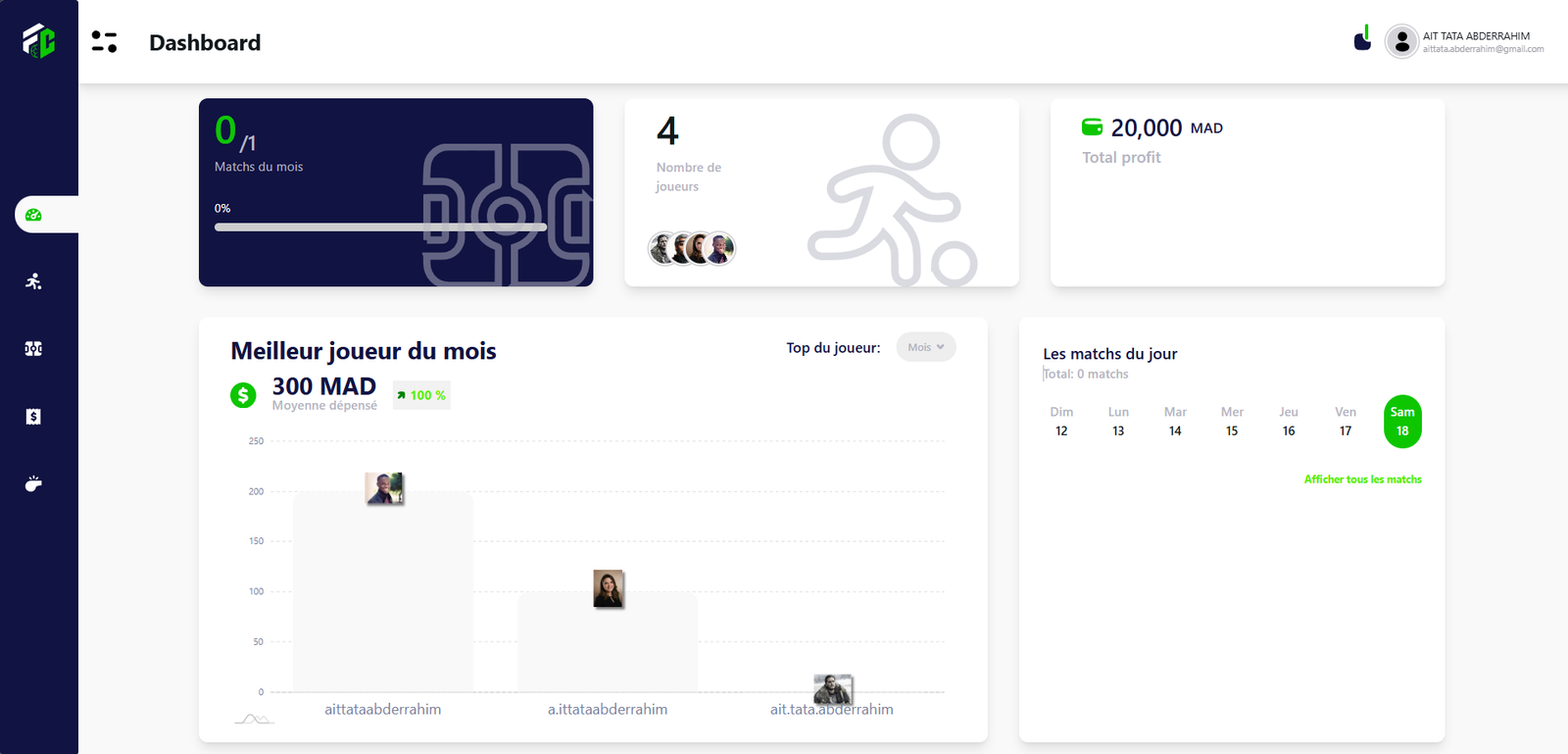Open the dollar receipt icon in sidebar
The image size is (1568, 754).
coord(33,417)
